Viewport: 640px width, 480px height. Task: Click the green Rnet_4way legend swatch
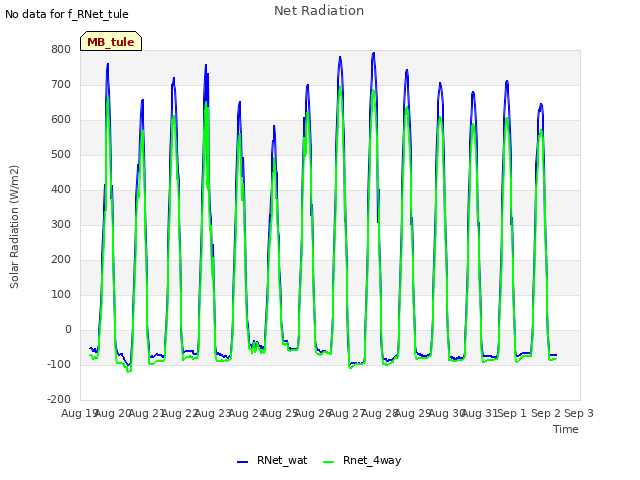329,462
